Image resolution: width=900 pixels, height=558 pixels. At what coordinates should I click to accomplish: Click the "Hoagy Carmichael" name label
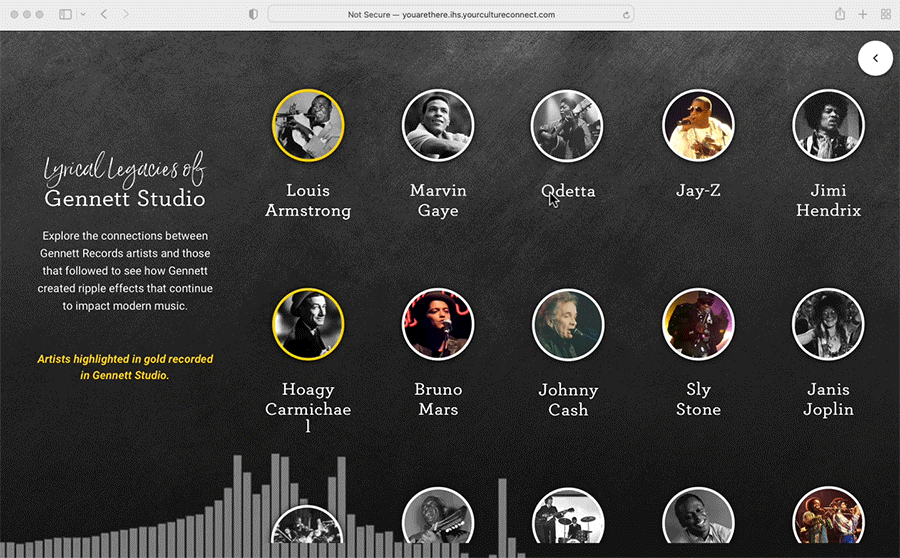(x=308, y=409)
